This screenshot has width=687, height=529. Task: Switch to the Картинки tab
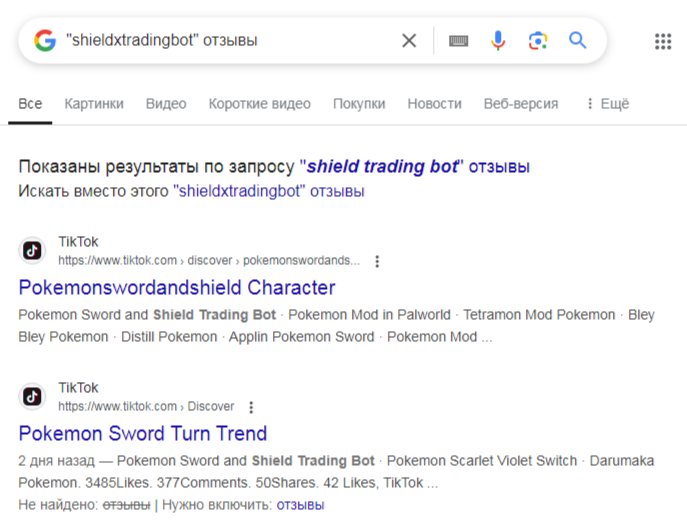point(94,104)
